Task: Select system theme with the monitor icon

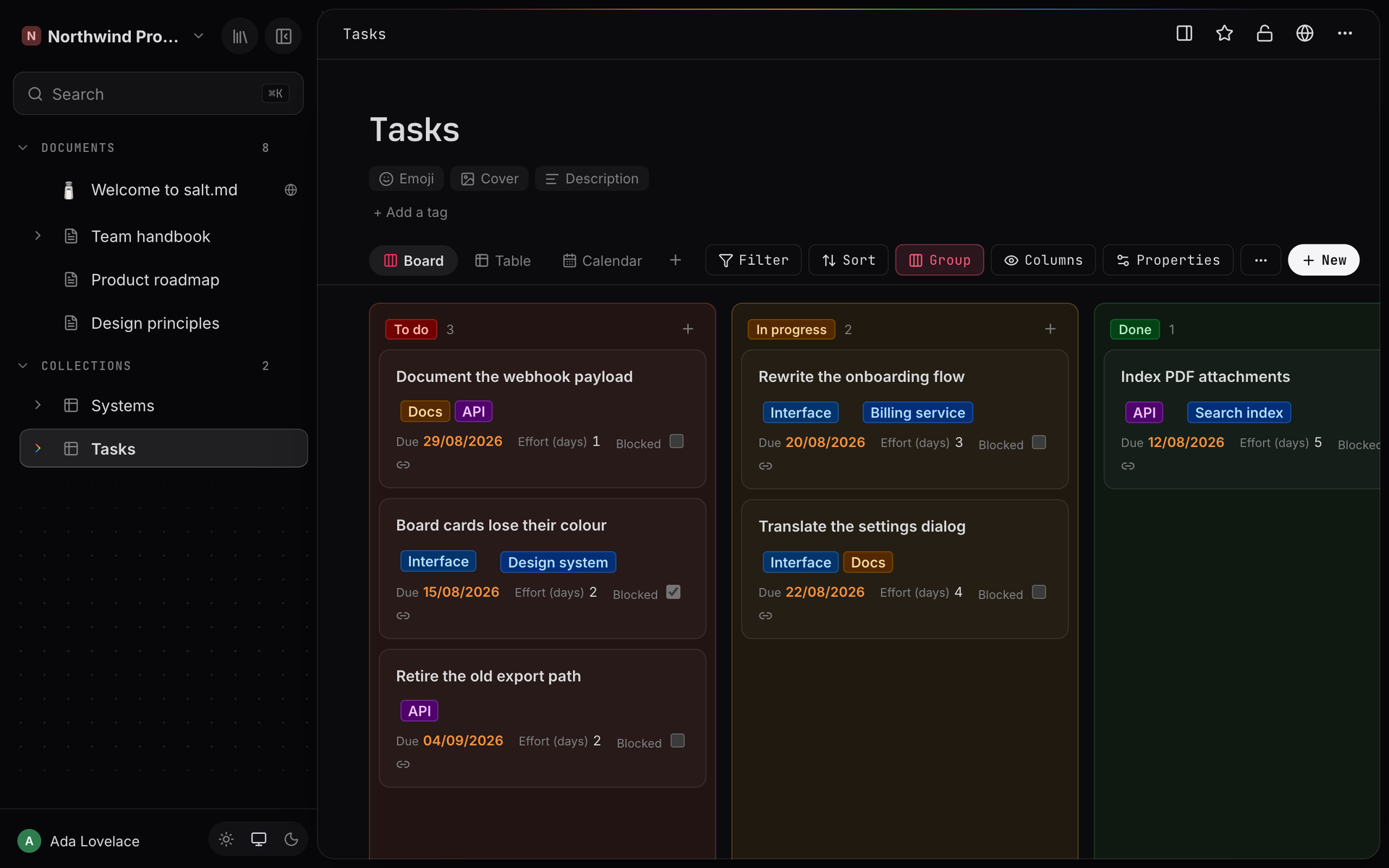Action: point(258,839)
